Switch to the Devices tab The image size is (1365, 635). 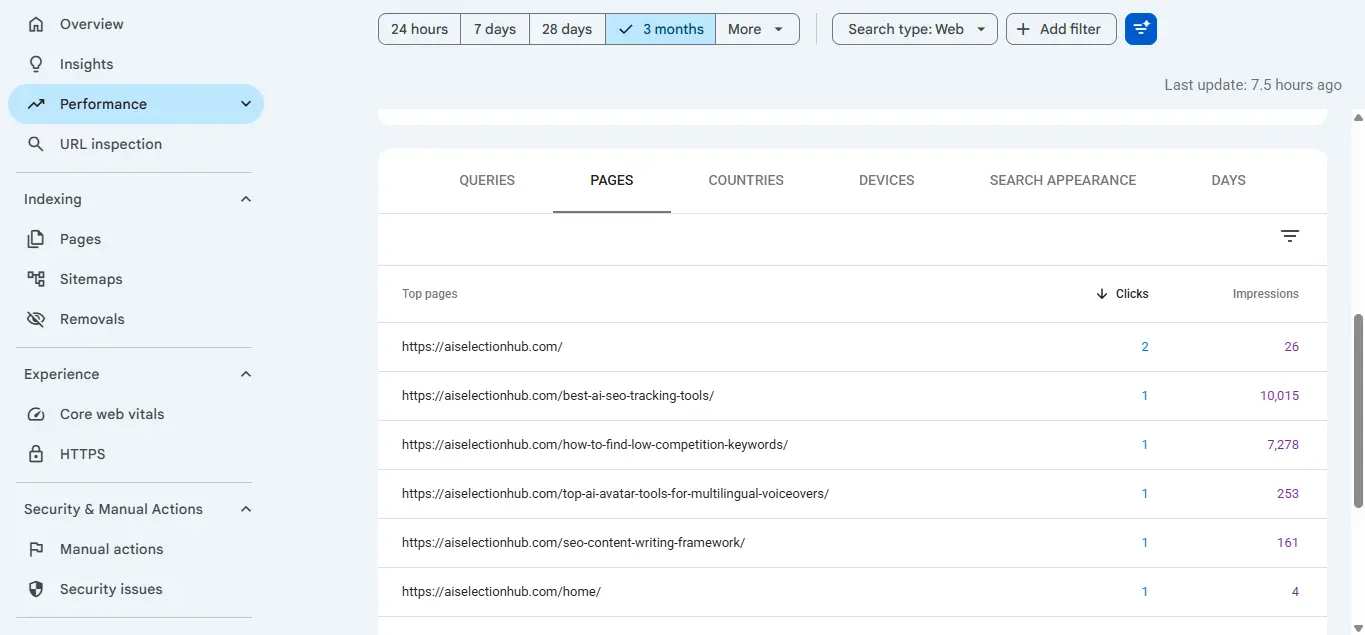(x=887, y=181)
